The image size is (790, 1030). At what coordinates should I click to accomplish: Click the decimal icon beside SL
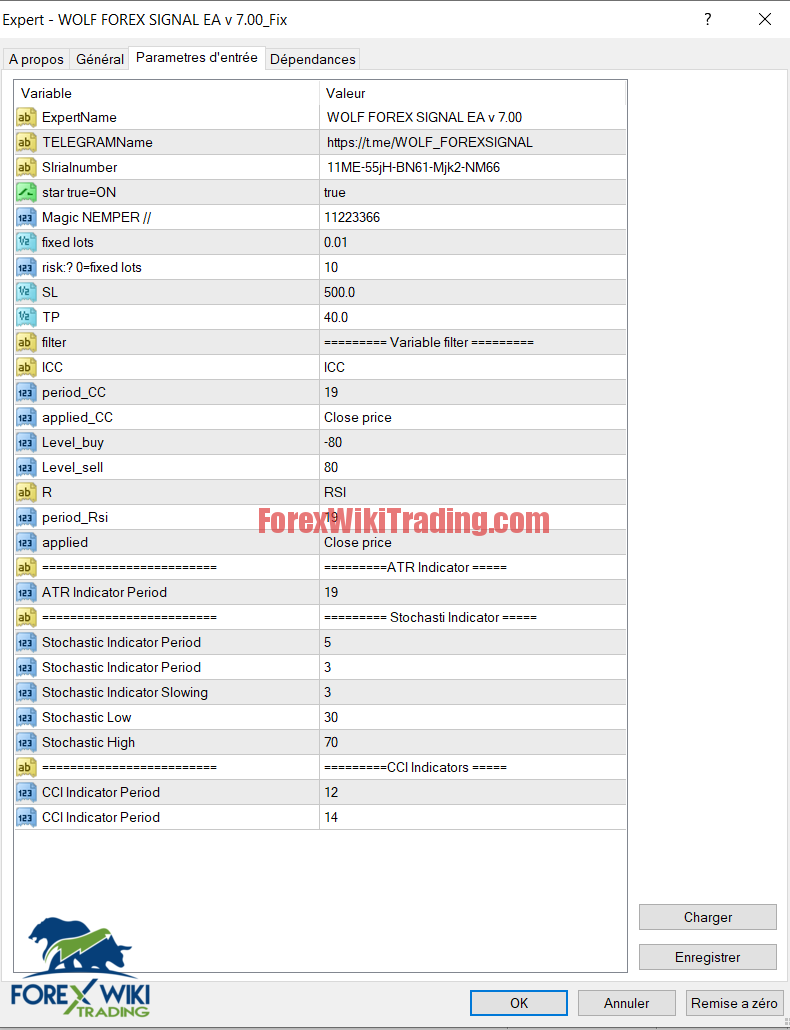(26, 292)
